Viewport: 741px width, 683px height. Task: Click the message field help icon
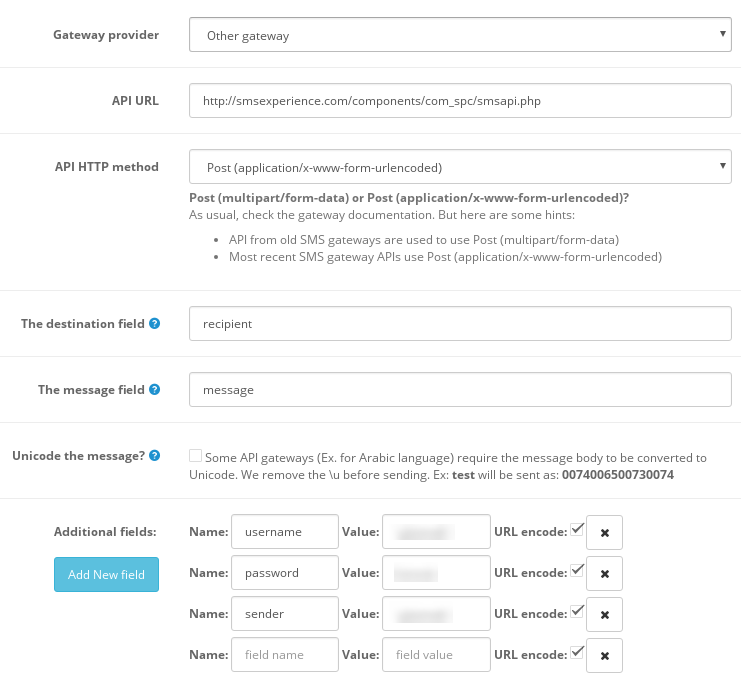point(154,390)
